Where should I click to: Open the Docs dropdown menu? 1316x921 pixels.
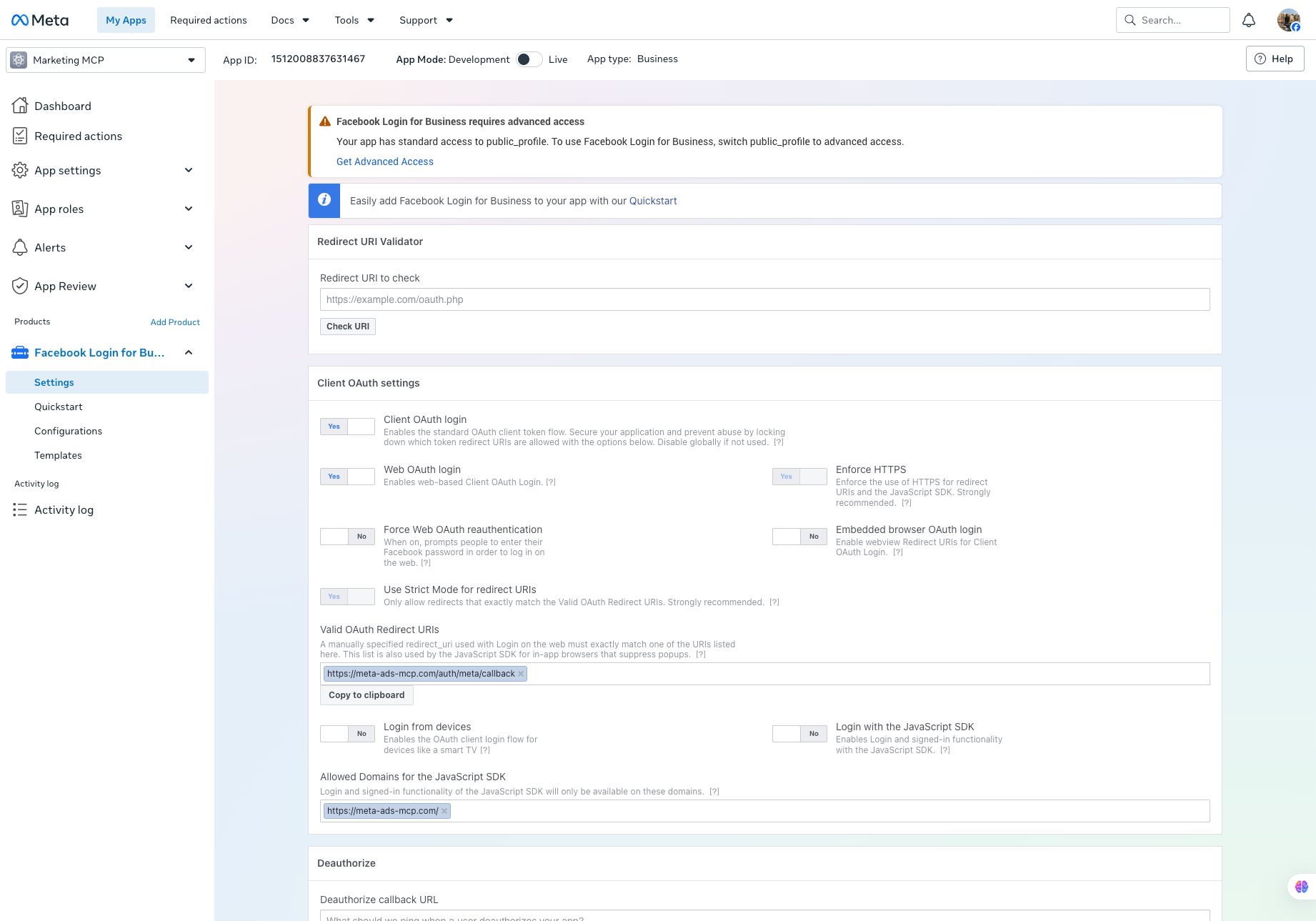(x=290, y=20)
